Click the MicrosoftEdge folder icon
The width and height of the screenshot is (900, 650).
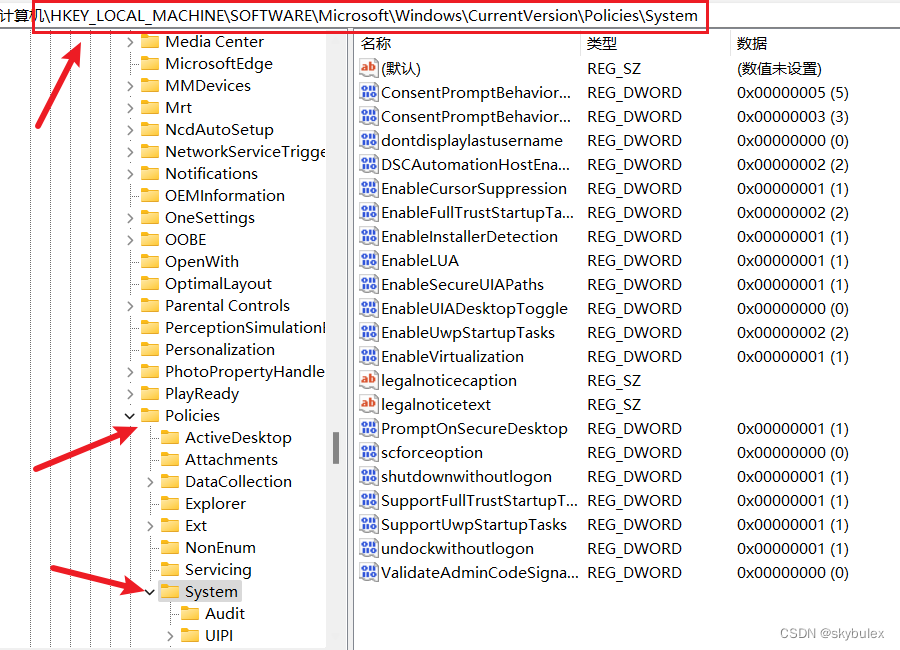click(x=150, y=63)
